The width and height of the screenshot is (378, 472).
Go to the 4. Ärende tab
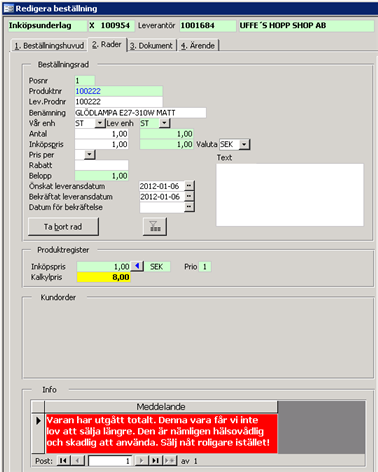pos(198,46)
